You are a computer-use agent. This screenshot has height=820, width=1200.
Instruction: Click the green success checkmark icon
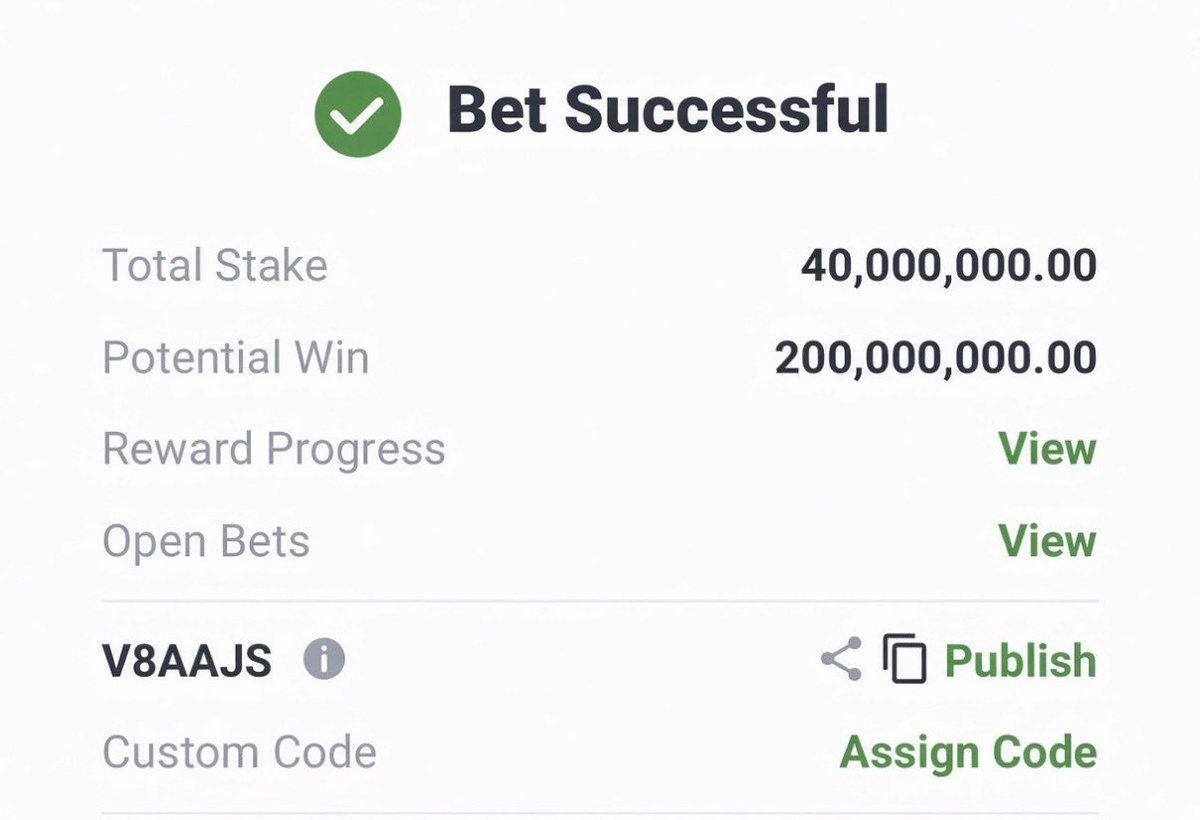coord(358,113)
